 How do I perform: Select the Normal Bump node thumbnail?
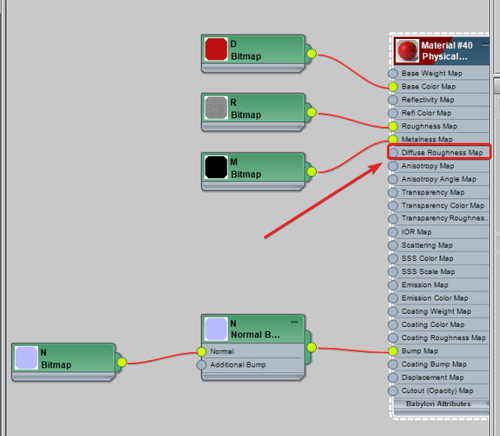tap(216, 329)
